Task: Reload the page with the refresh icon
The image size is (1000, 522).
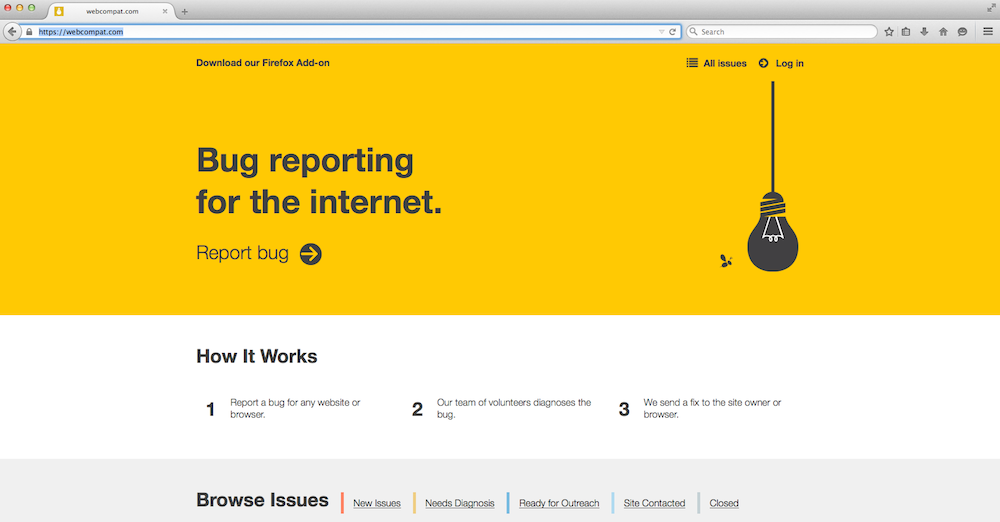Action: (x=672, y=31)
